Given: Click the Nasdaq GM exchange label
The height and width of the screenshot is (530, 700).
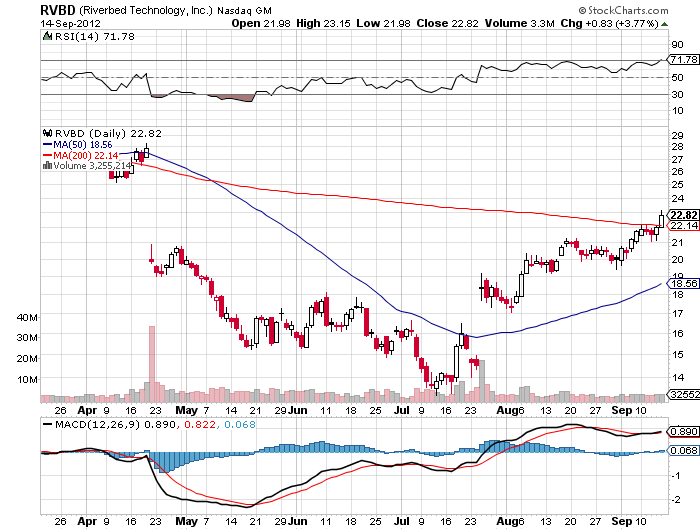Looking at the screenshot, I should point(244,10).
